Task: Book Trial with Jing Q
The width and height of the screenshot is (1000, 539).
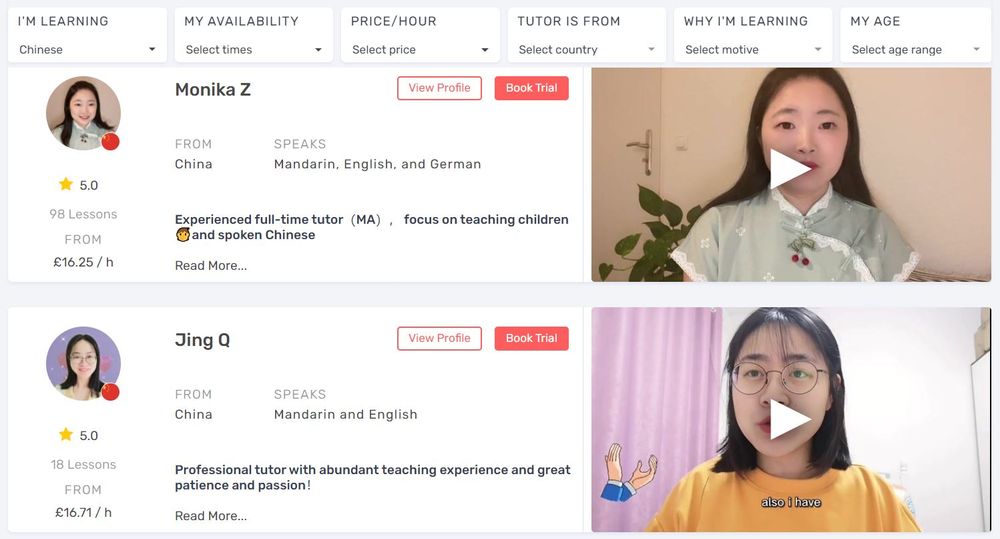Action: [531, 338]
